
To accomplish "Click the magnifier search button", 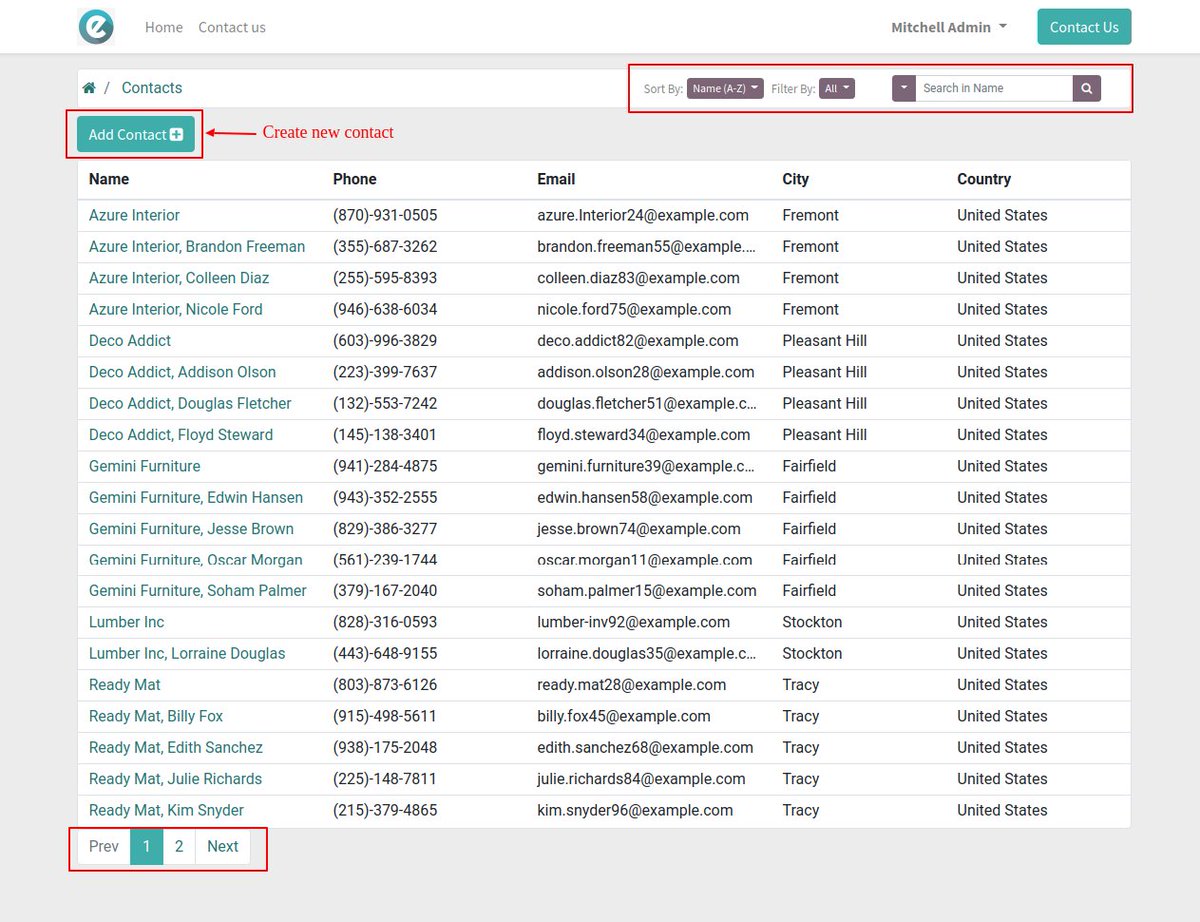I will click(1087, 88).
